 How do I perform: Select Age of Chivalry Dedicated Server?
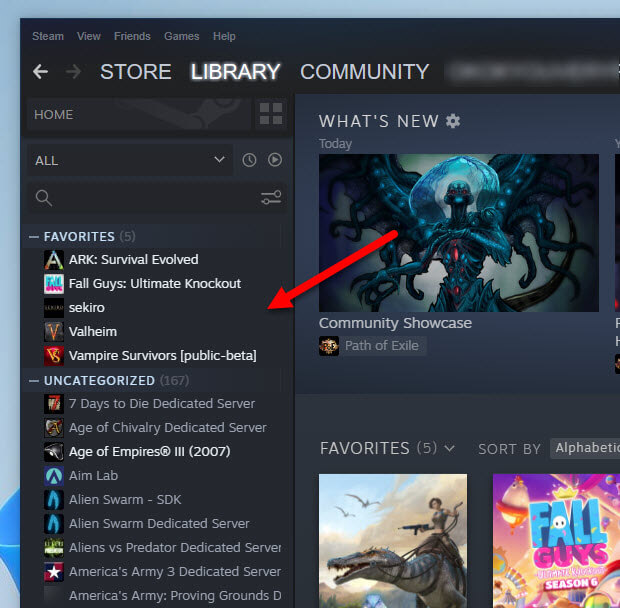tap(168, 428)
